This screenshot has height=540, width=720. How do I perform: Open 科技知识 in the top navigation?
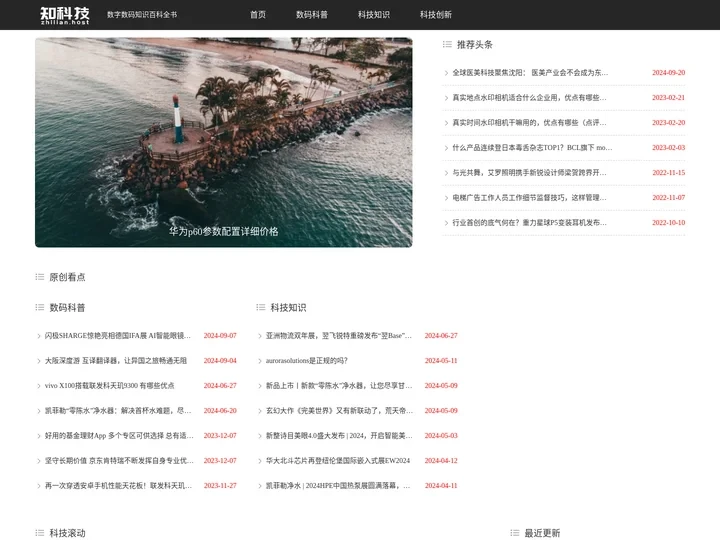tap(374, 15)
